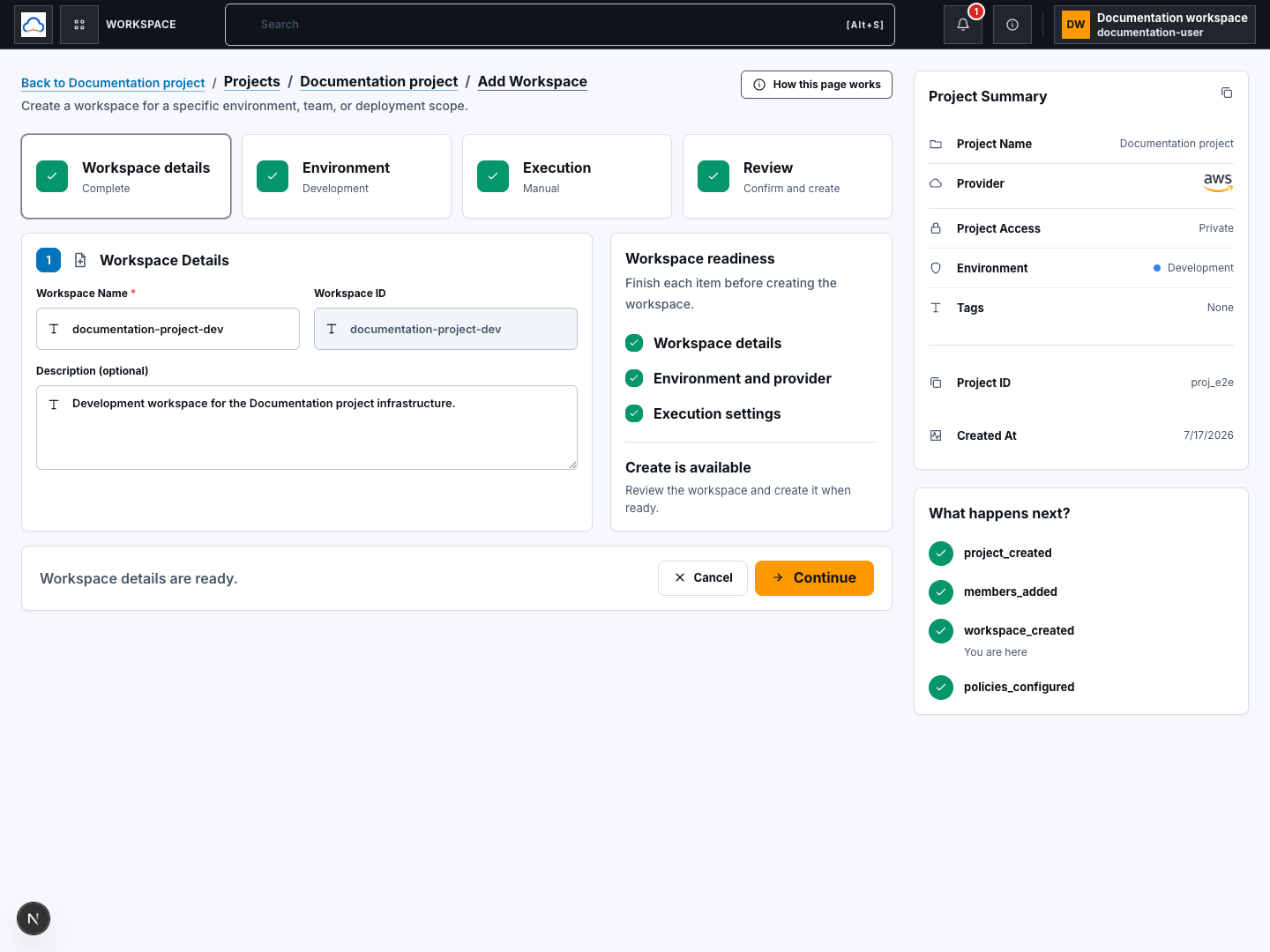The image size is (1270, 952).
Task: Select the Workspace details step
Action: pos(126,176)
